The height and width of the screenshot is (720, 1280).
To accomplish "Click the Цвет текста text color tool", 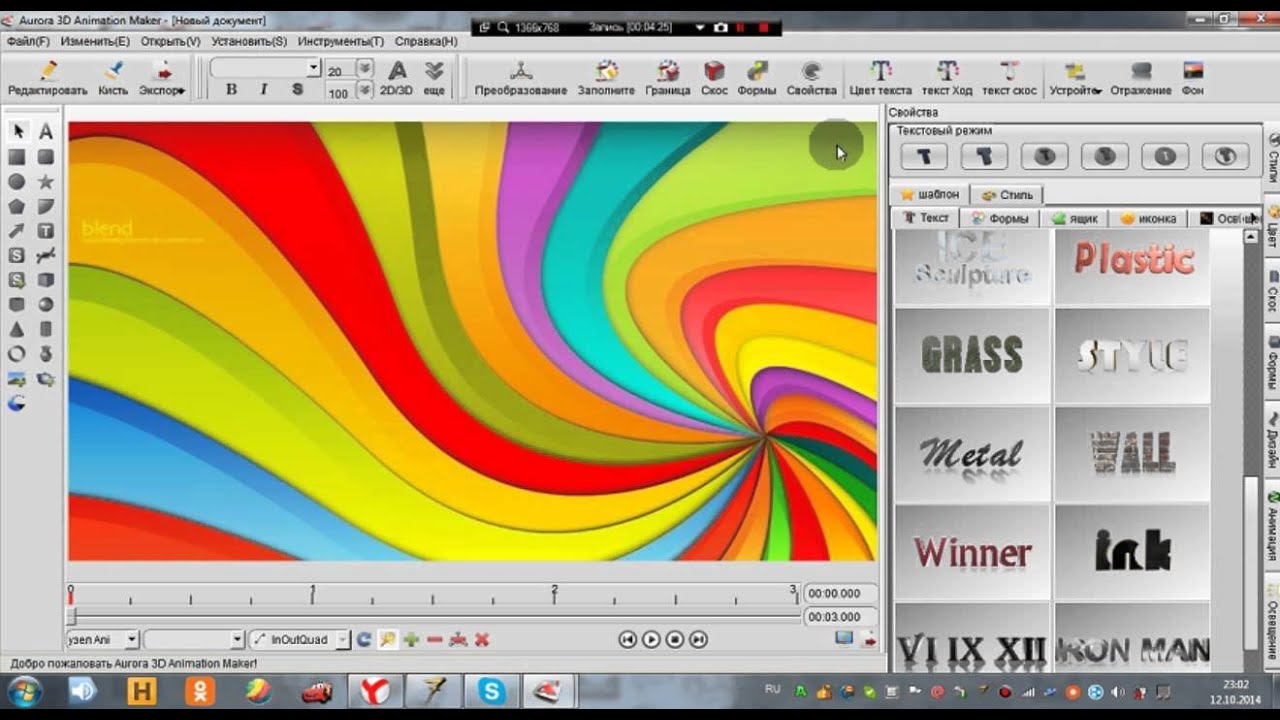I will 880,79.
